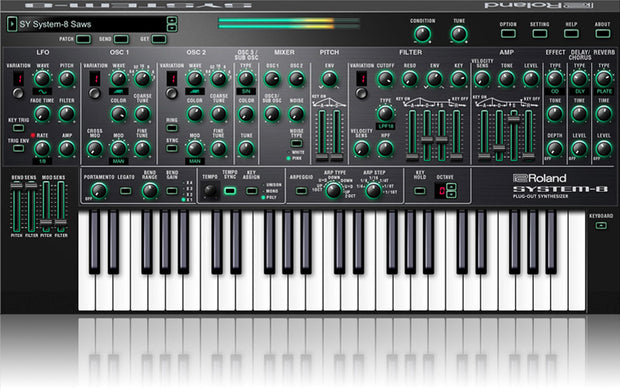This screenshot has height=391, width=620.
Task: Click the OSC 1 Coarse Tune knob
Action: click(x=142, y=114)
